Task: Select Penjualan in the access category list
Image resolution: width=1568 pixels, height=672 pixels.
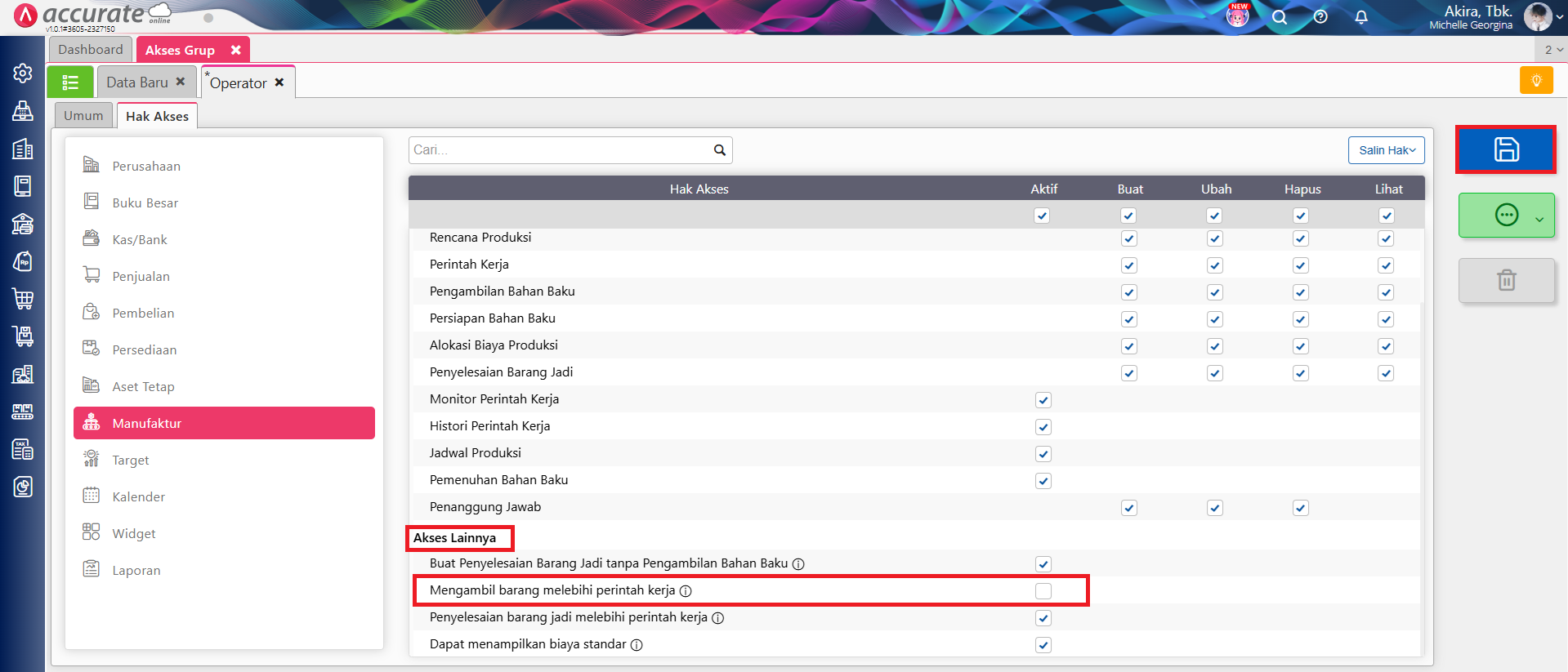Action: tap(141, 277)
